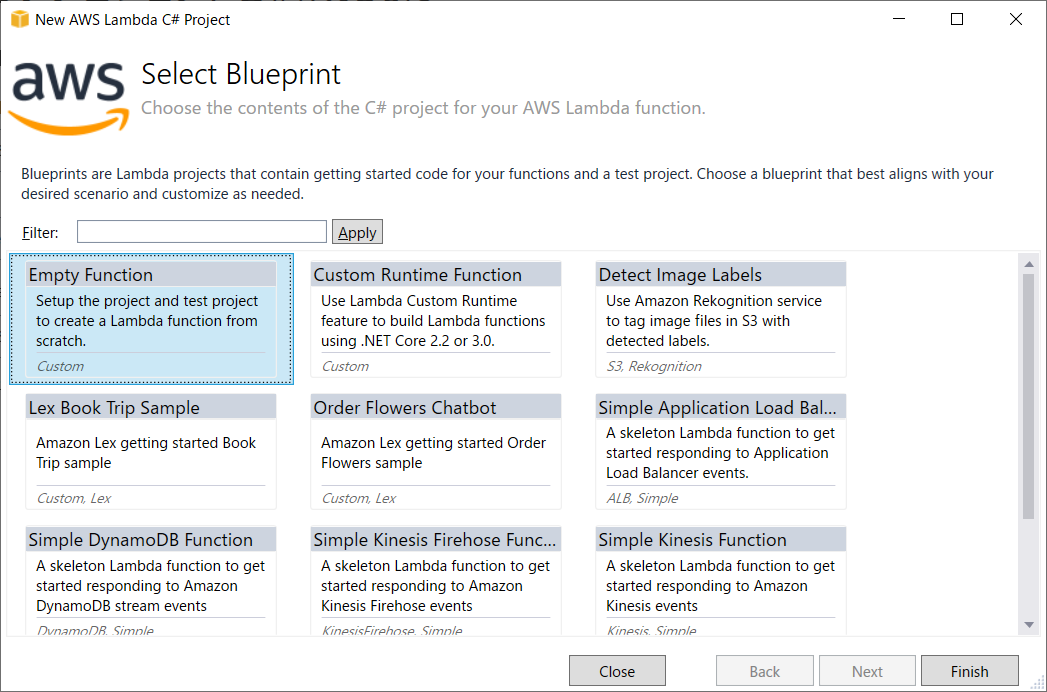Click 'Custom, Lex' tag under Order Flowers Chatbot
This screenshot has height=692, width=1047.
359,498
